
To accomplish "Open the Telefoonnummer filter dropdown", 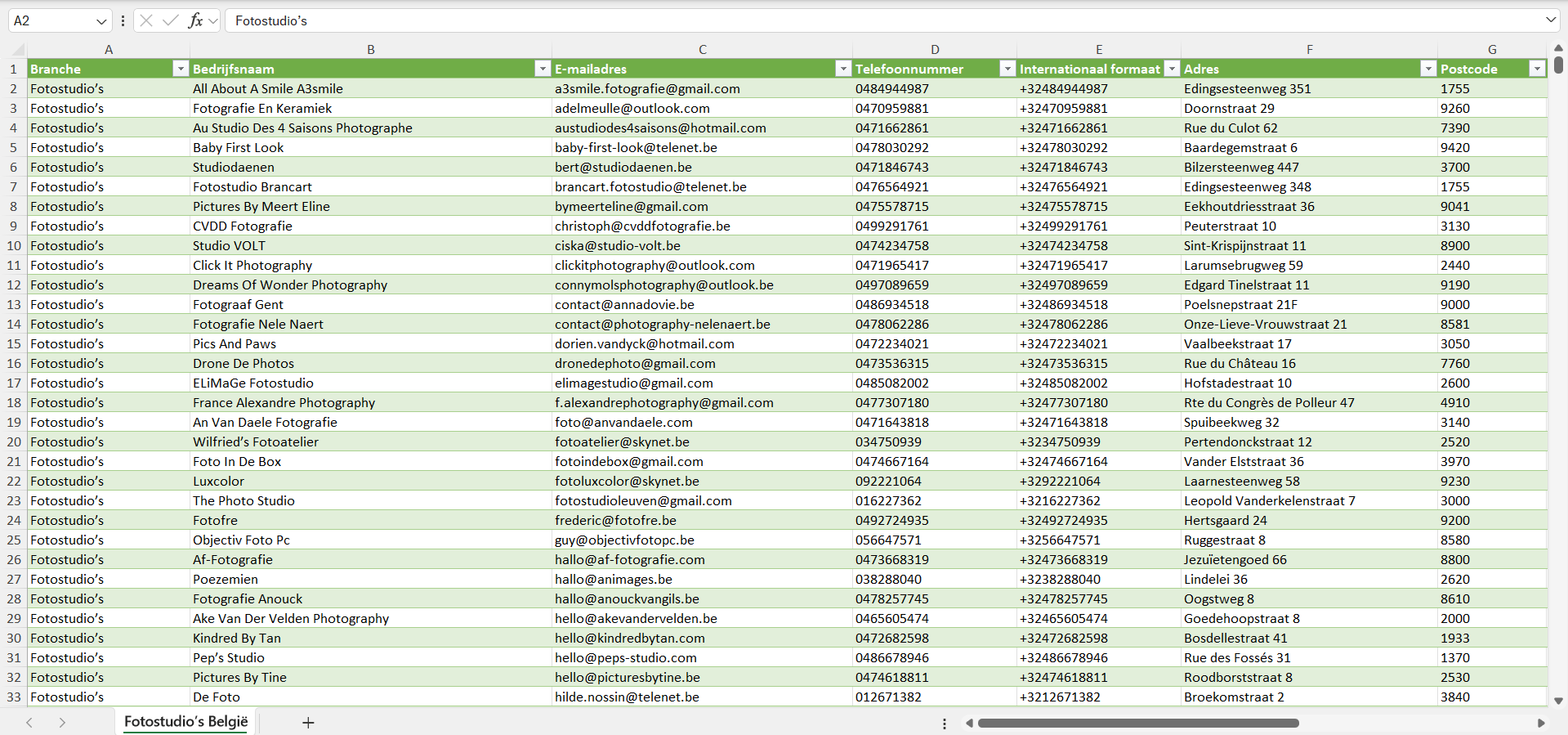I will coord(1007,69).
